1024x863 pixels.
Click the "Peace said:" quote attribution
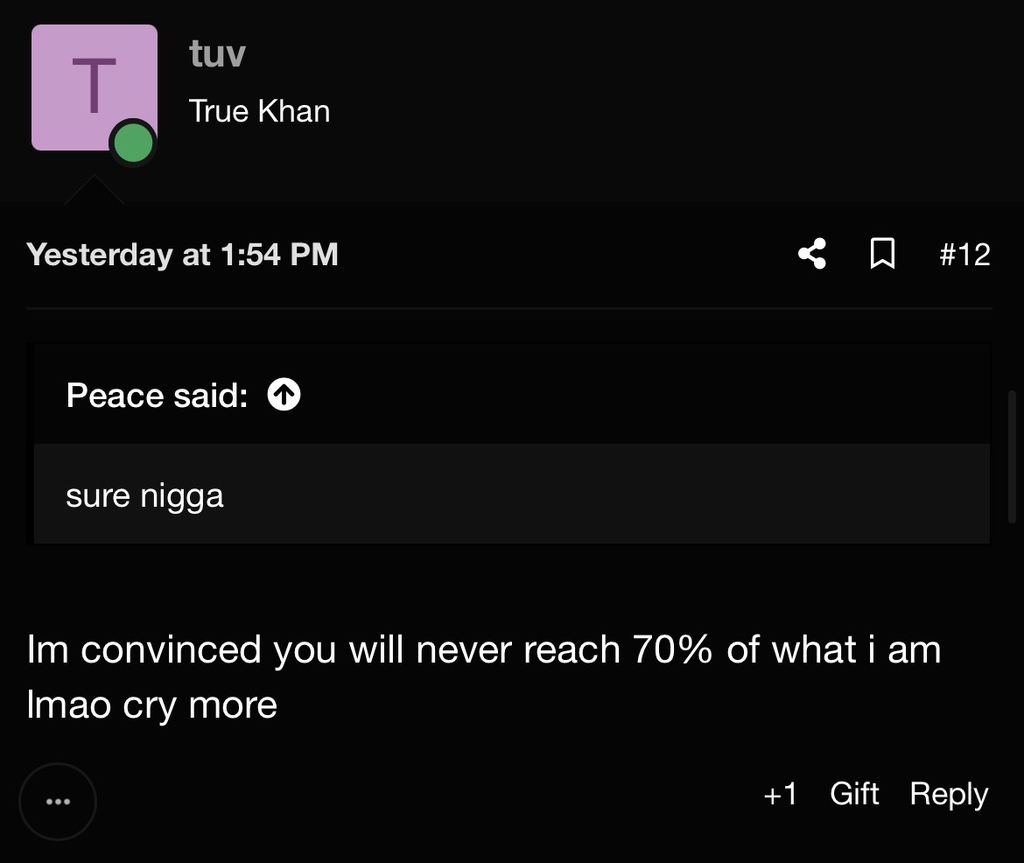click(x=157, y=396)
